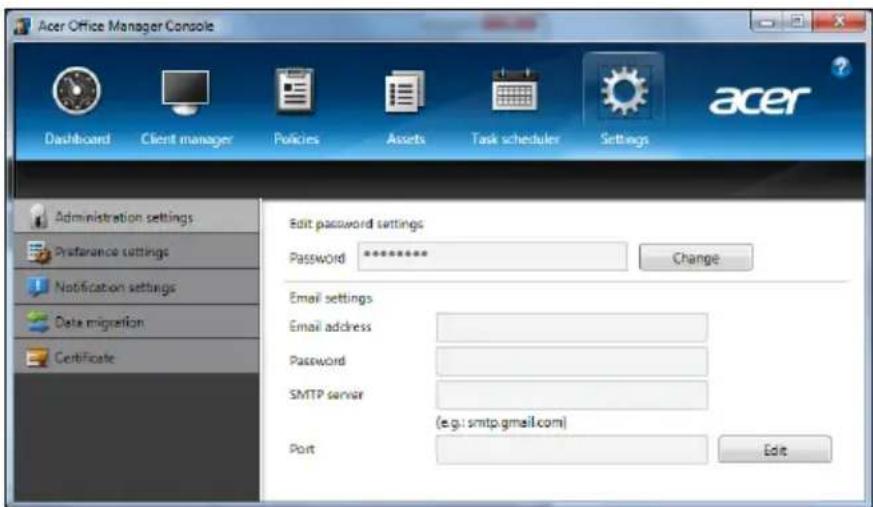
Task: Minimize the Acer Office Manager Console window
Action: click(x=768, y=22)
